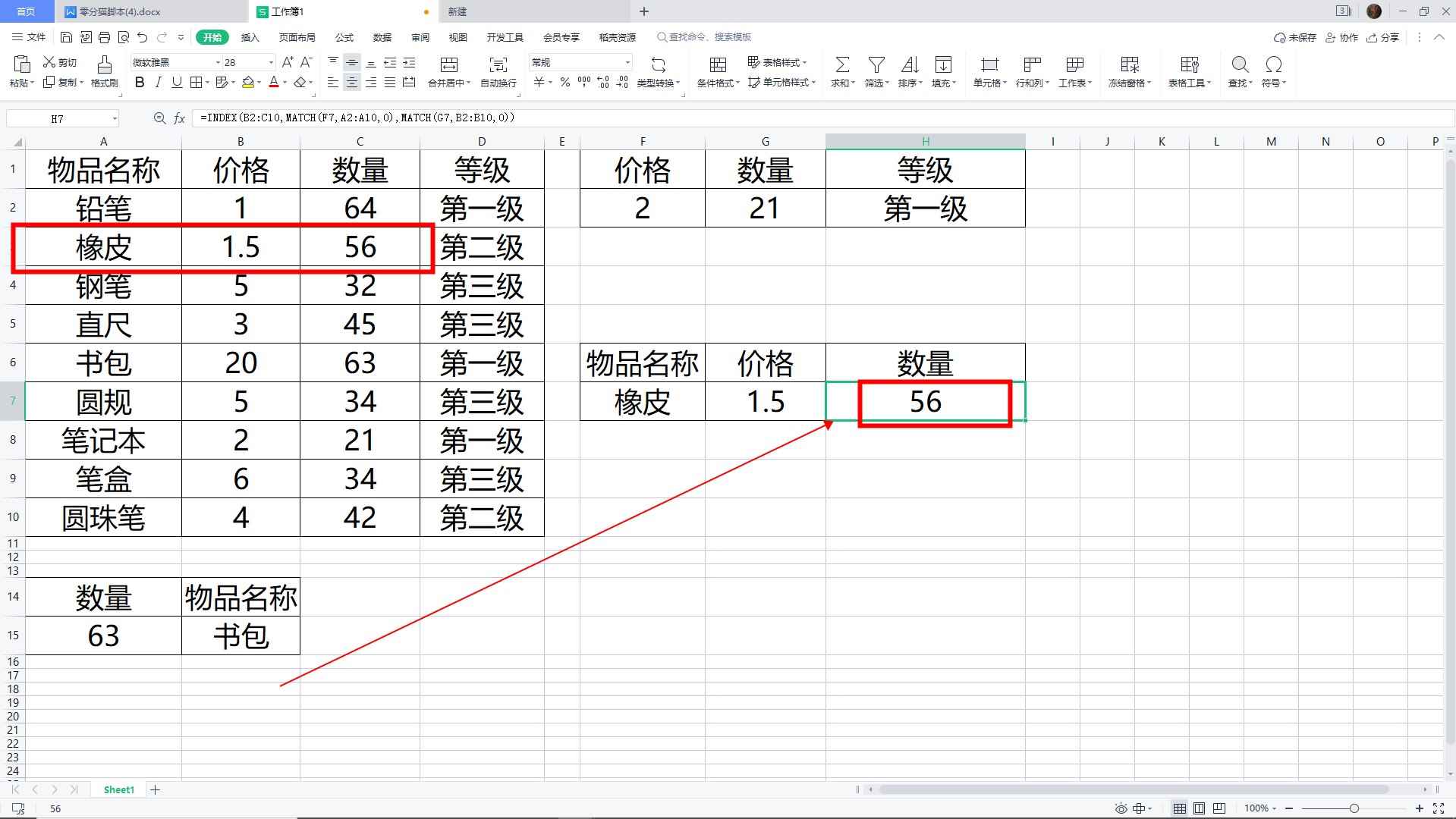Toggle bold formatting
This screenshot has width=1456, height=819.
click(x=139, y=83)
